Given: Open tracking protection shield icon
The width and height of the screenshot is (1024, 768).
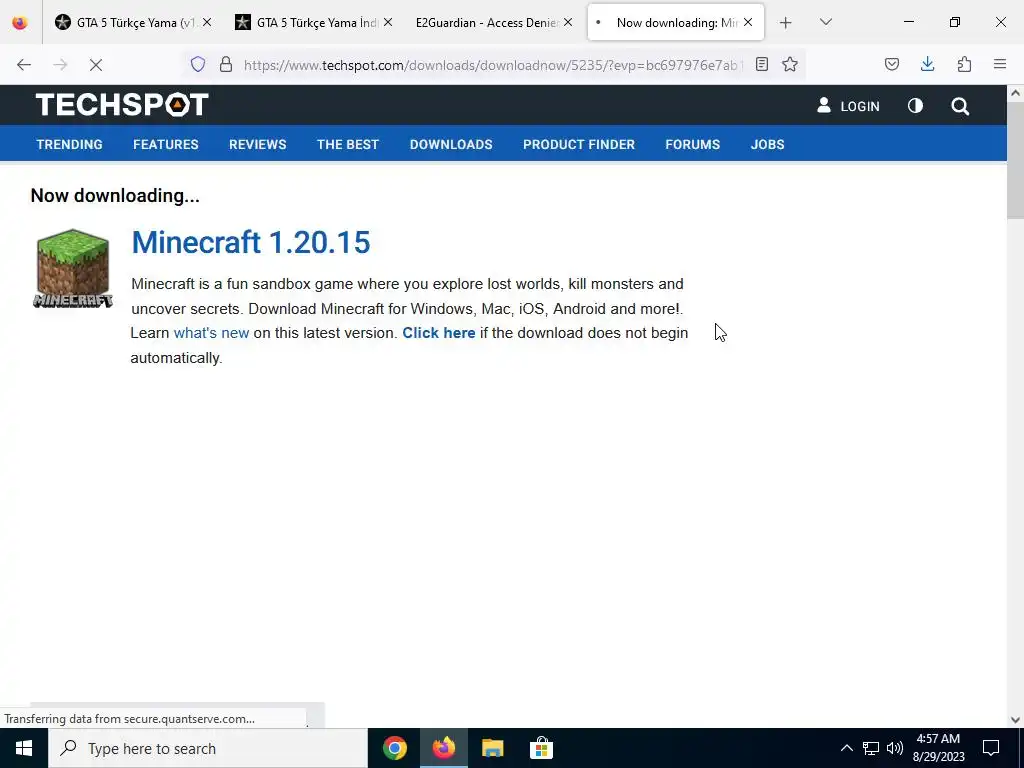Looking at the screenshot, I should [198, 64].
